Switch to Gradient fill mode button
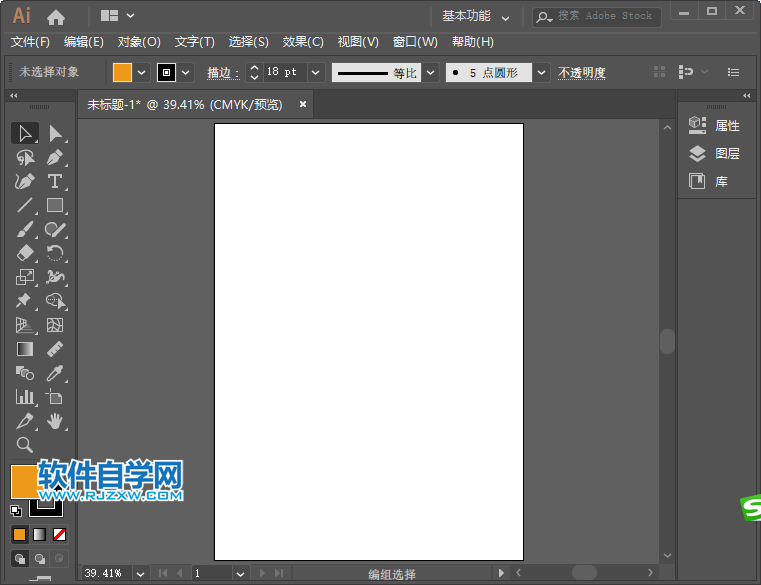The height and width of the screenshot is (585, 761). click(x=40, y=535)
